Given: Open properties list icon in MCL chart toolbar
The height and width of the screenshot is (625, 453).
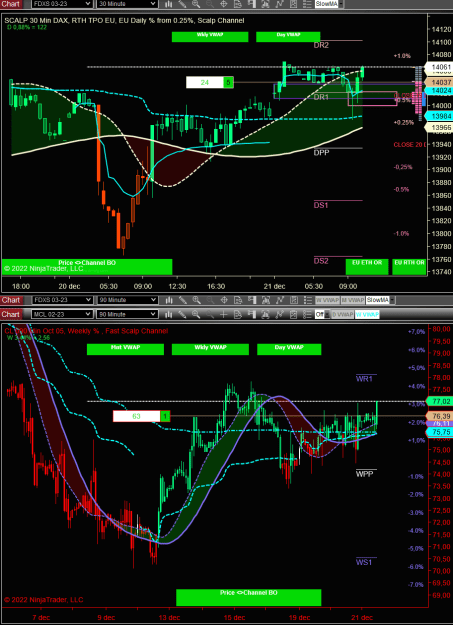Looking at the screenshot, I should point(307,314).
